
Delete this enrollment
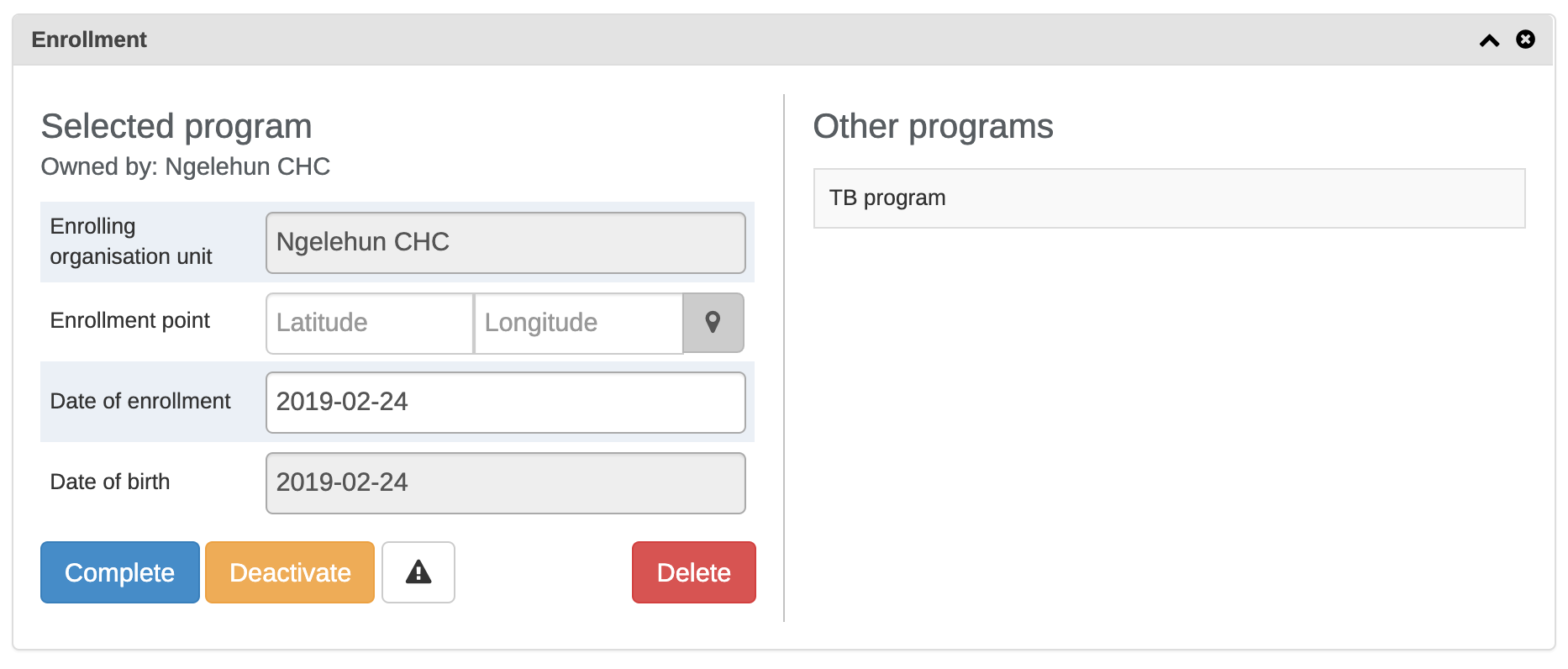point(694,572)
